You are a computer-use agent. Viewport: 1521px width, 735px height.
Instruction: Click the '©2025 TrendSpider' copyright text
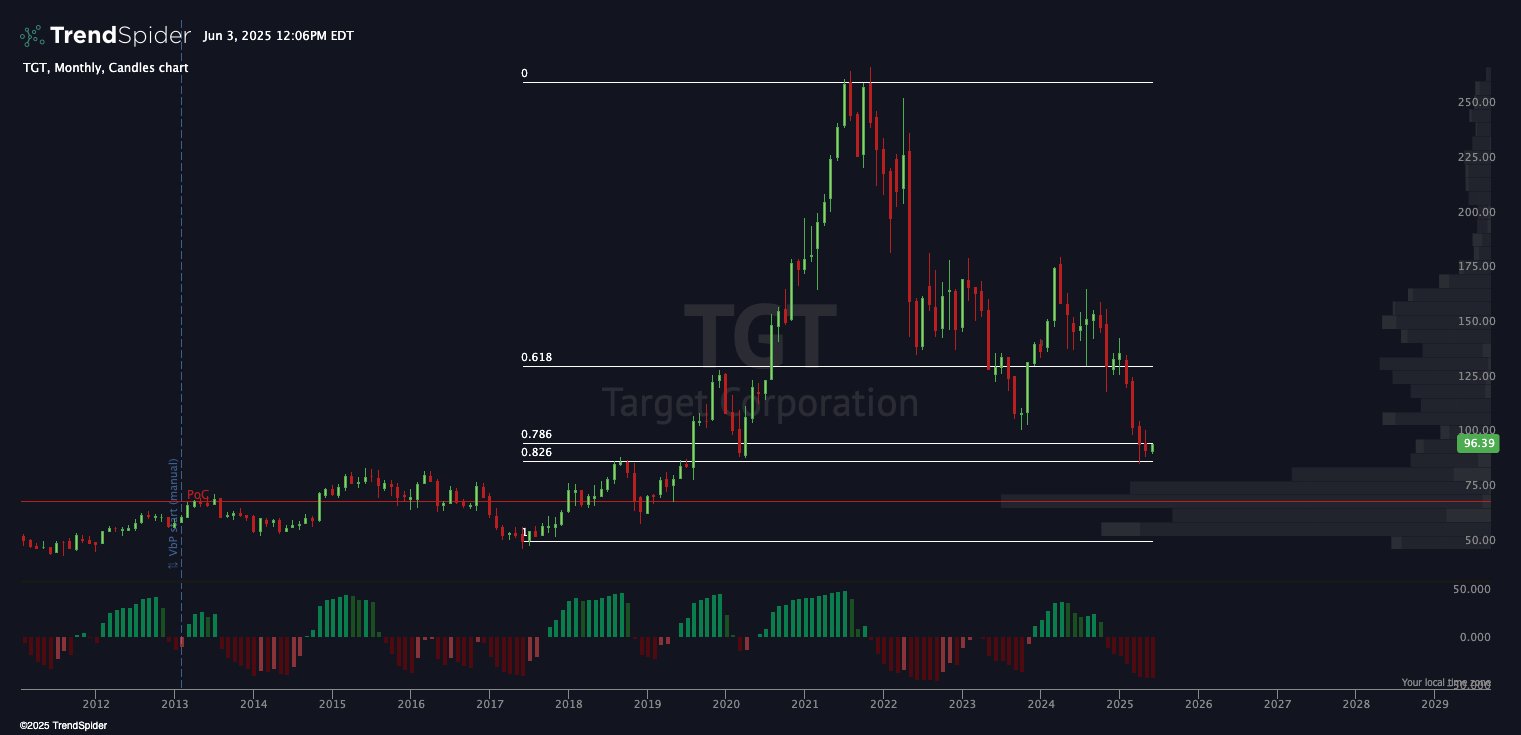[x=63, y=725]
